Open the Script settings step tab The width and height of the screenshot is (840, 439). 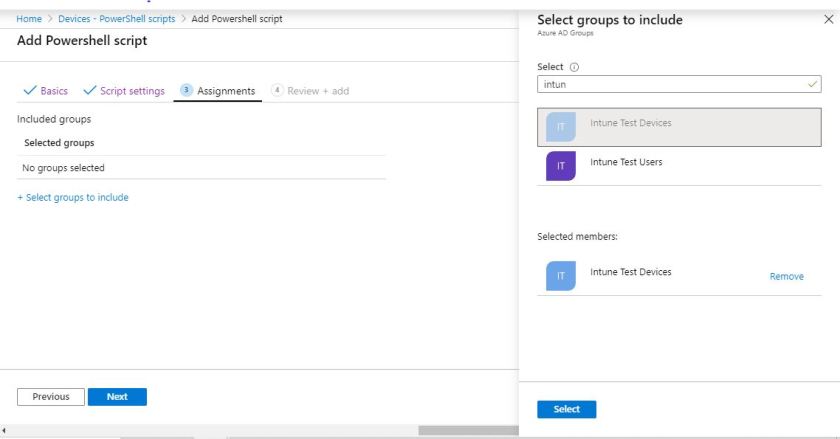pos(124,91)
